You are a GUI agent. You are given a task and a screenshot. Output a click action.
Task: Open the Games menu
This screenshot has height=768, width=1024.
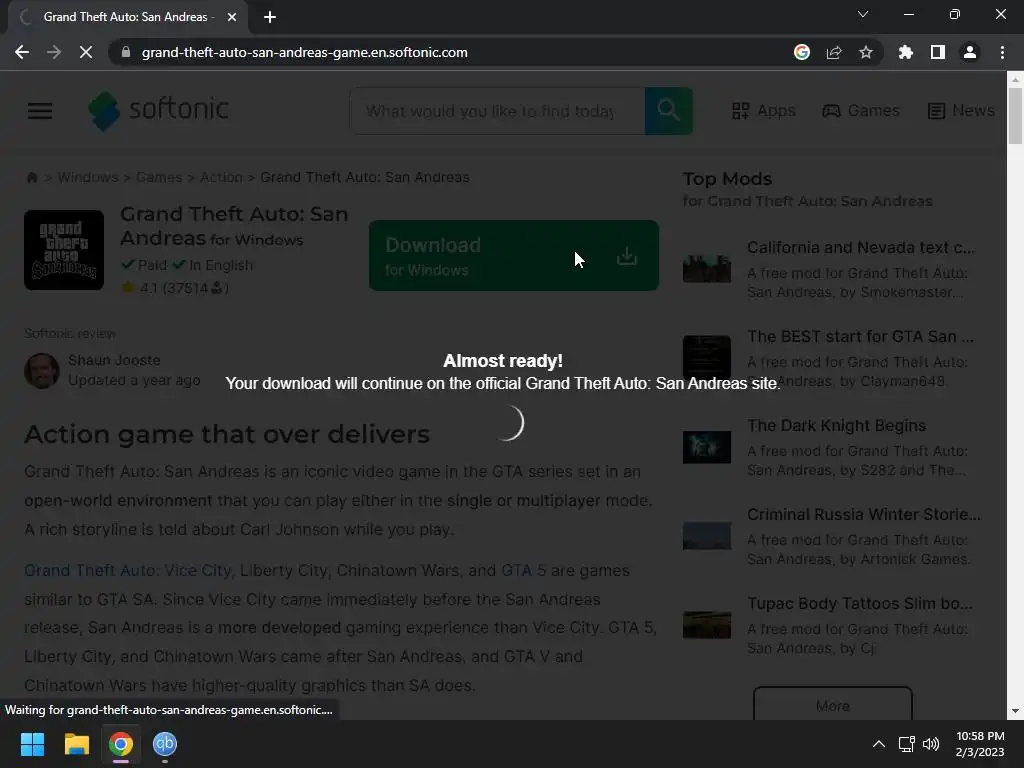point(861,110)
